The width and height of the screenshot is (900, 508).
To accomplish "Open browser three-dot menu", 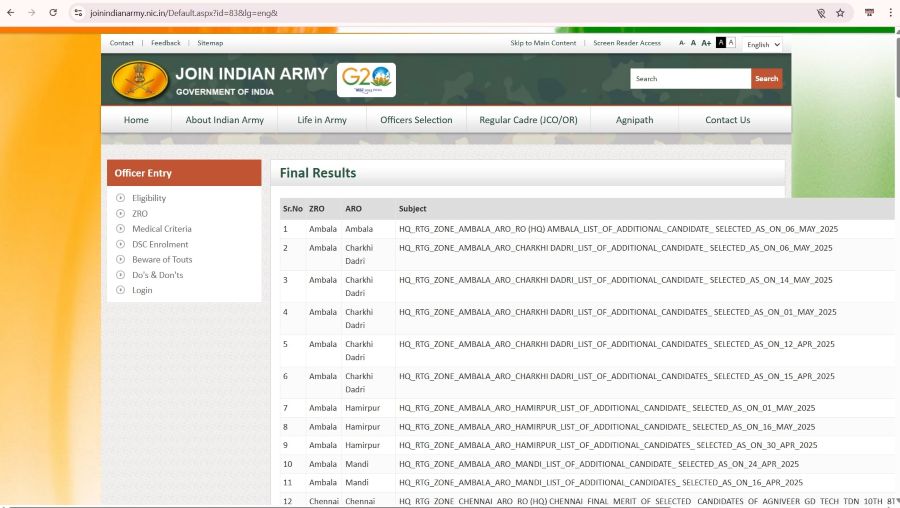I will pos(890,13).
